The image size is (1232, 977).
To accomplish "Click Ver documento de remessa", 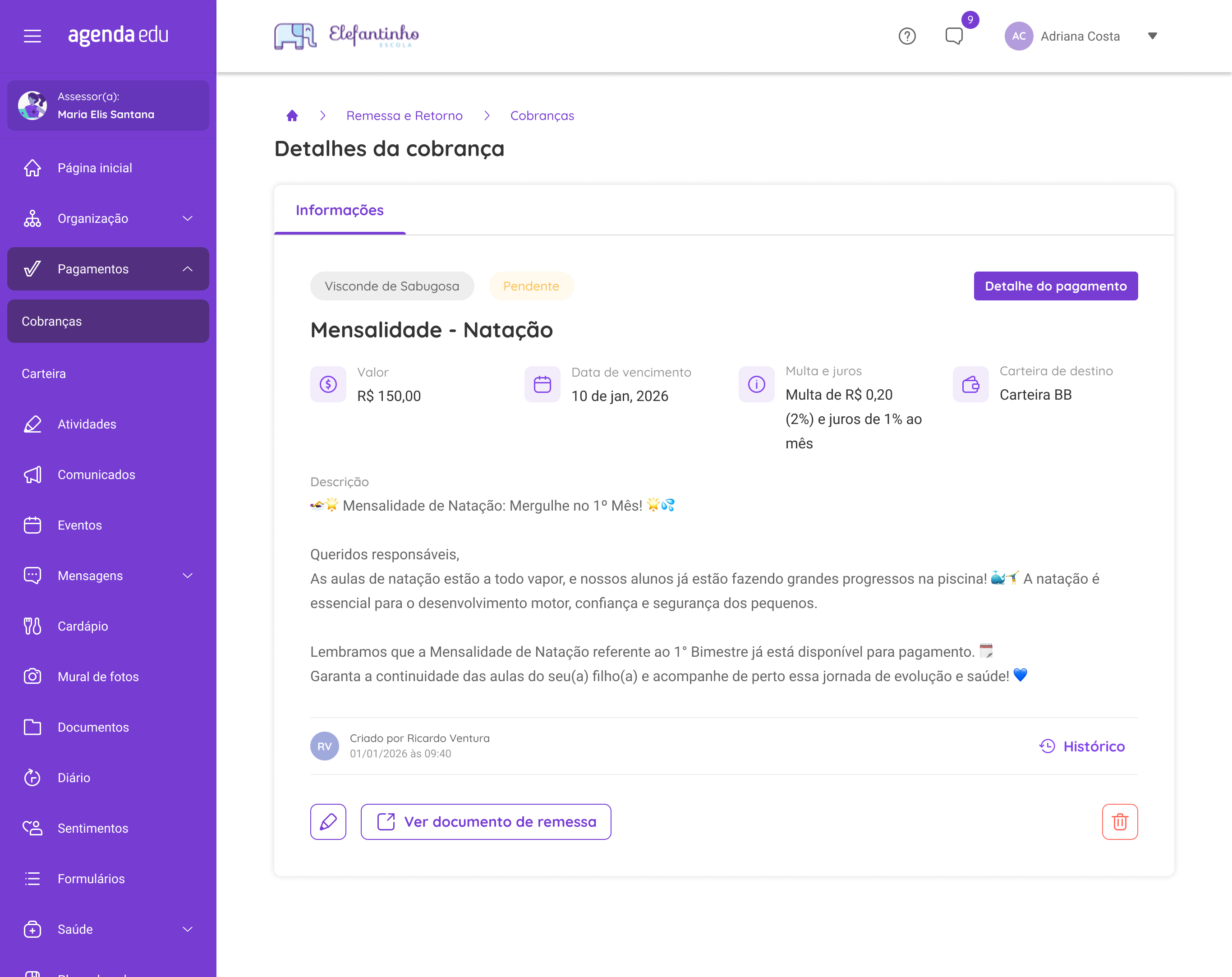I will point(486,821).
